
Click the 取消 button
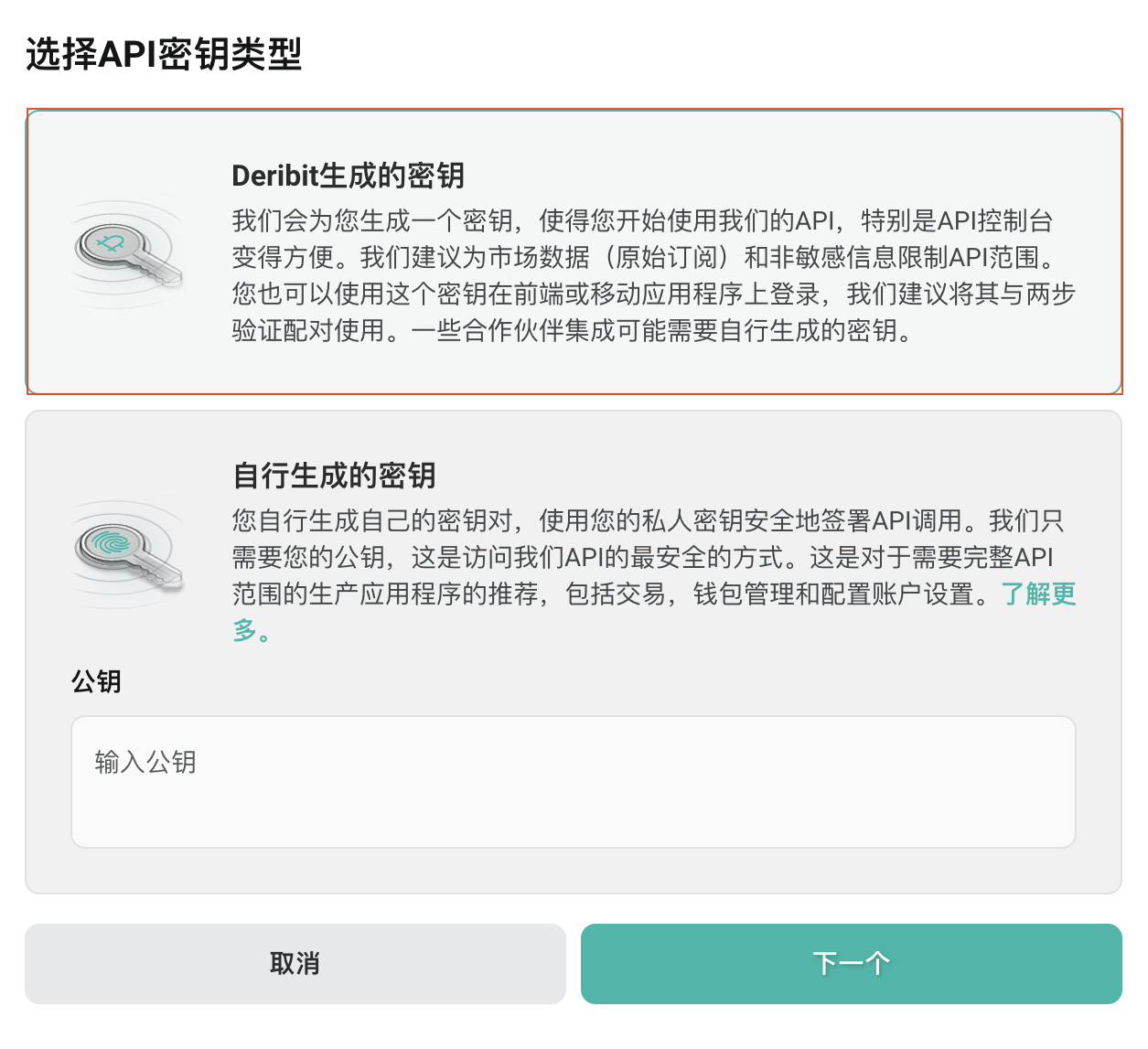tap(295, 964)
